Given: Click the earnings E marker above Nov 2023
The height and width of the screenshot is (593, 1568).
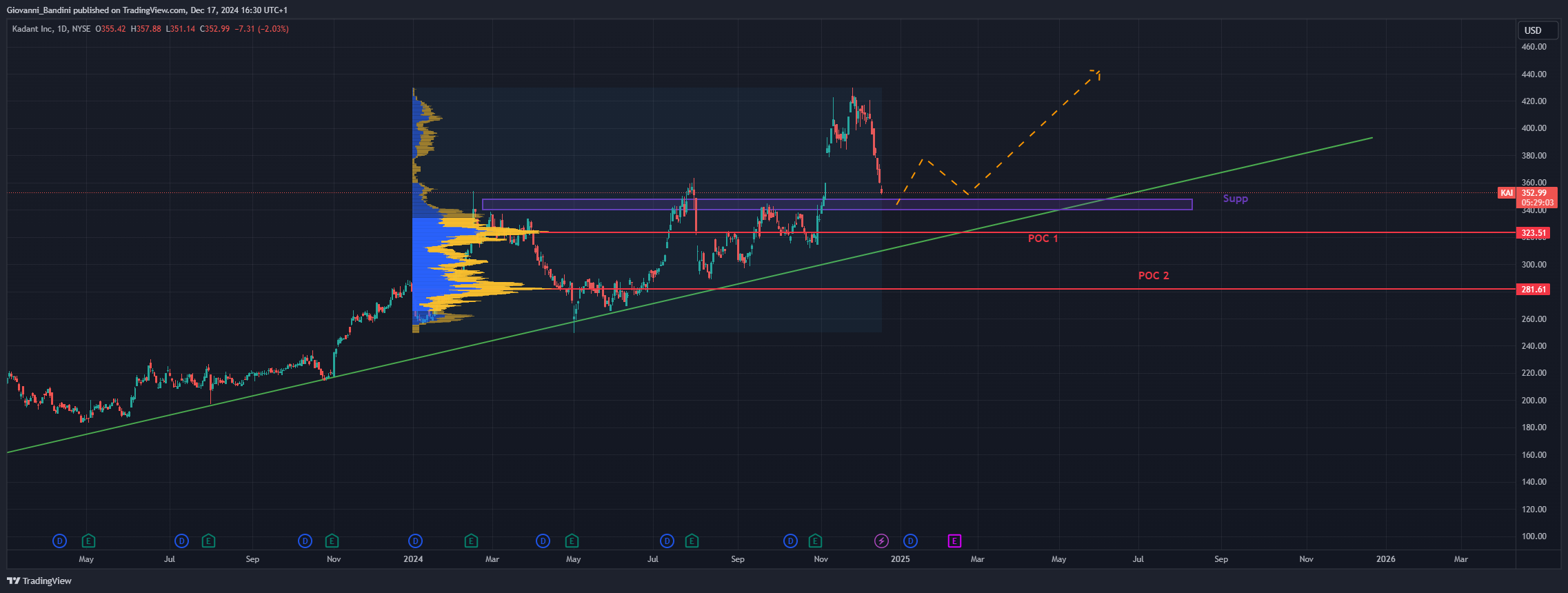Looking at the screenshot, I should point(332,541).
